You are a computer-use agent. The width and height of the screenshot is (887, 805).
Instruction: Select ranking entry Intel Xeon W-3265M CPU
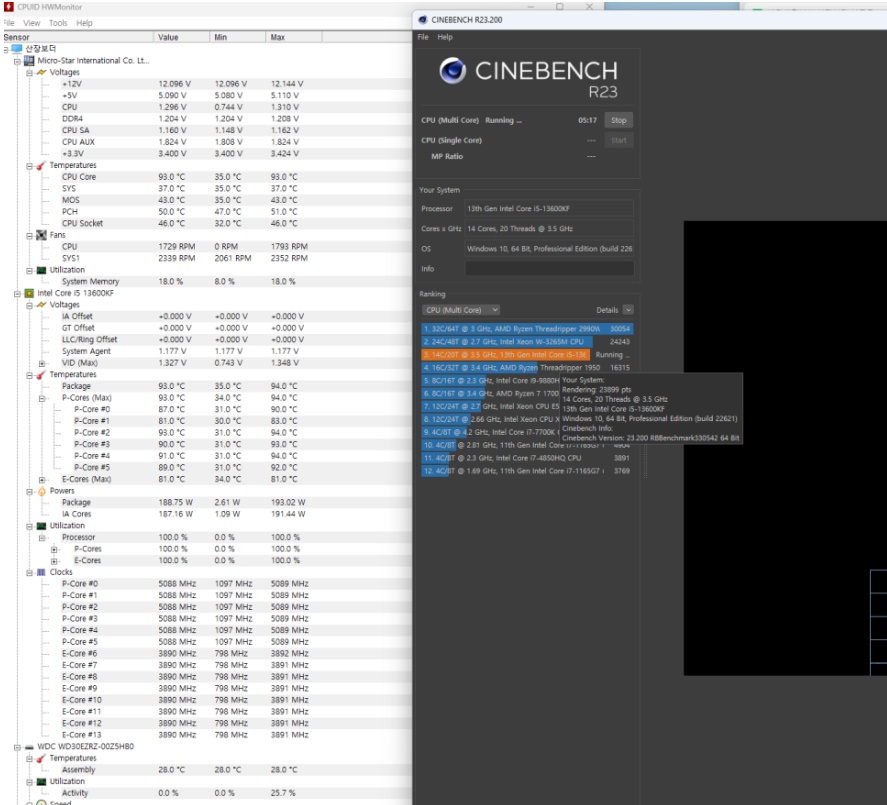(x=527, y=342)
